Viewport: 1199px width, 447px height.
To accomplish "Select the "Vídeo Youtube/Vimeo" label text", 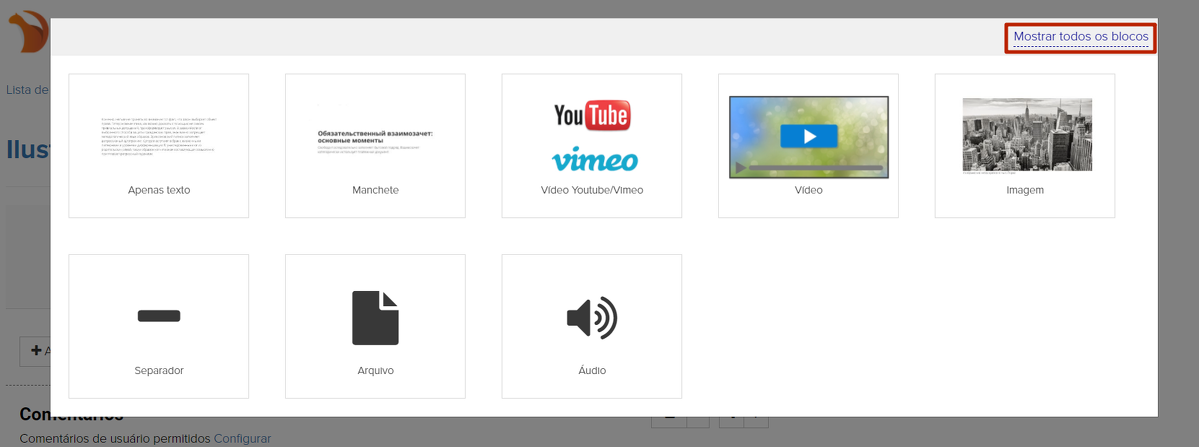I will [x=591, y=190].
